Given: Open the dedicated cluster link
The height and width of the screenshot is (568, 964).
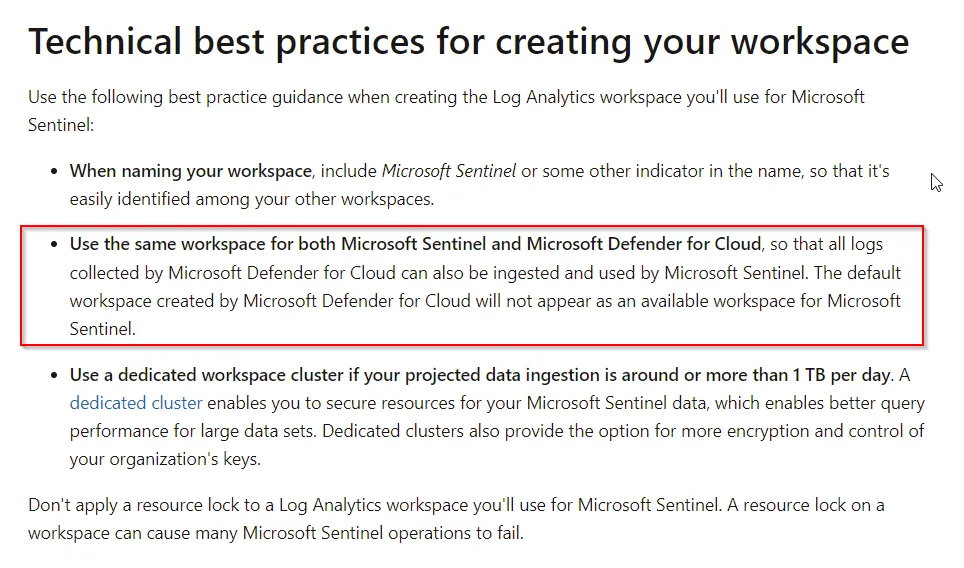Looking at the screenshot, I should [x=136, y=403].
